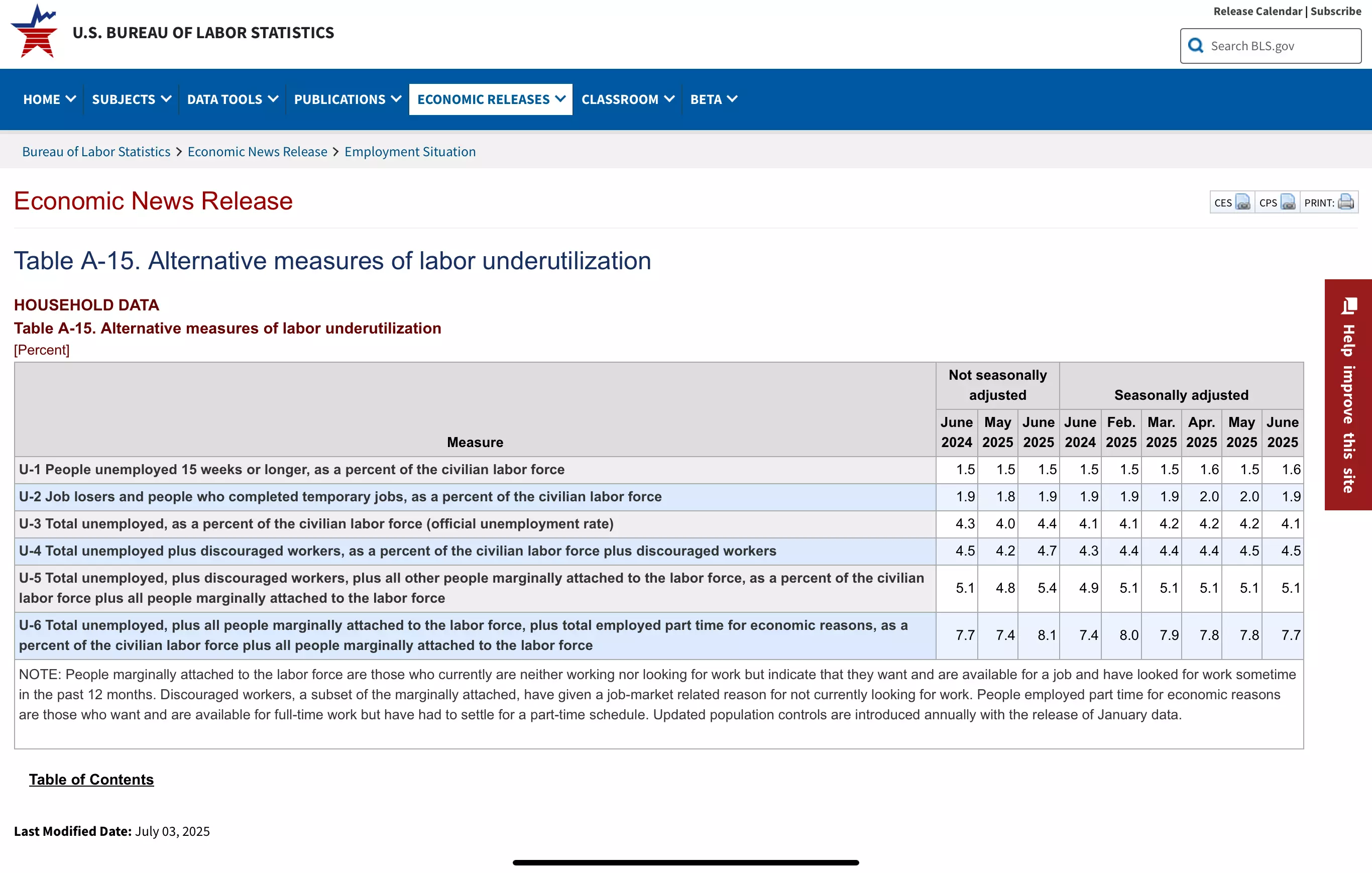The height and width of the screenshot is (873, 1372).
Task: Select the U-2 Job losers row label
Action: (475, 497)
